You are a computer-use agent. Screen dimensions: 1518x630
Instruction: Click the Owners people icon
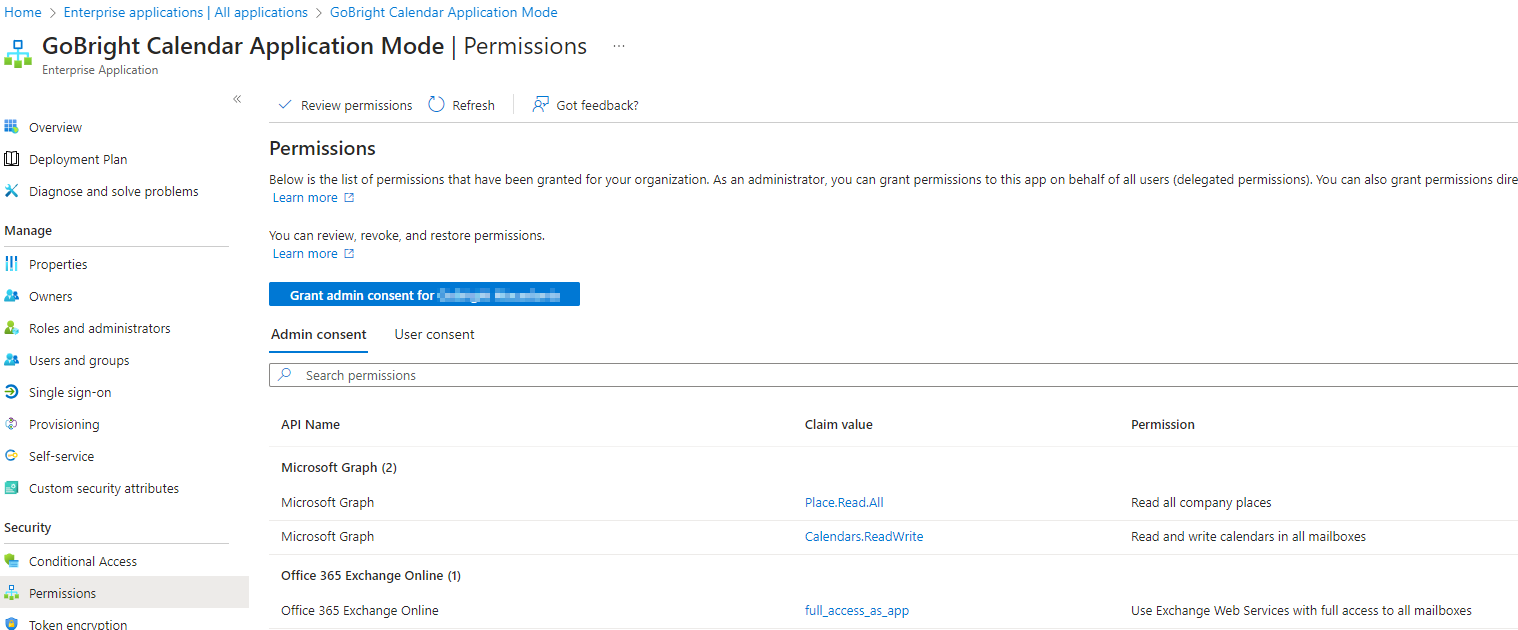click(x=12, y=296)
